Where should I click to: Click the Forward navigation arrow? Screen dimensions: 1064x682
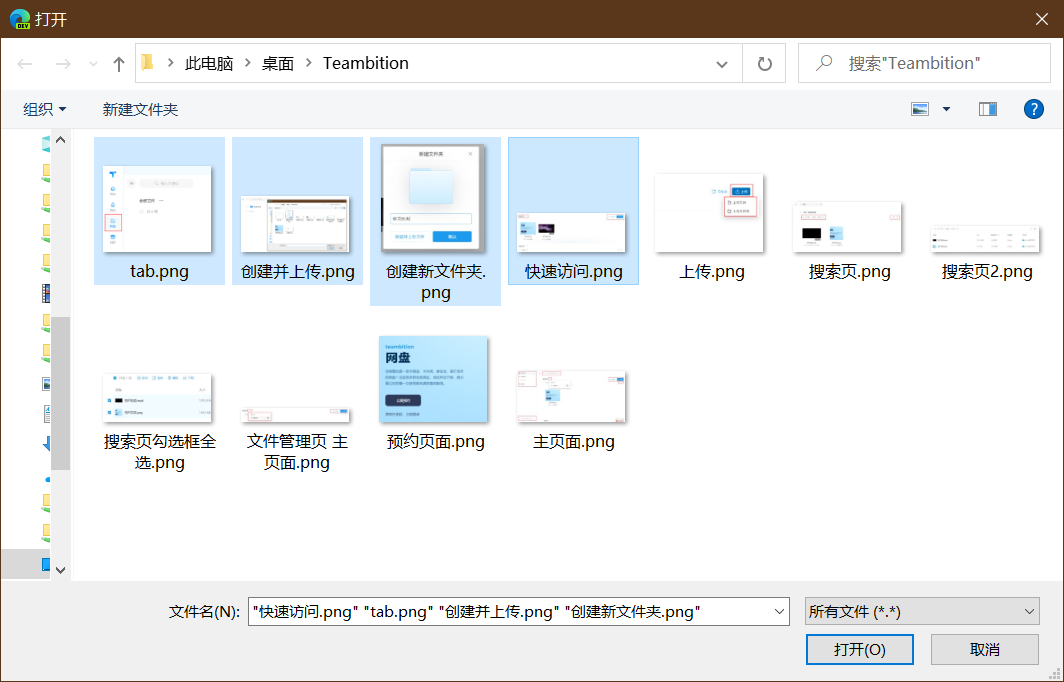pyautogui.click(x=63, y=64)
